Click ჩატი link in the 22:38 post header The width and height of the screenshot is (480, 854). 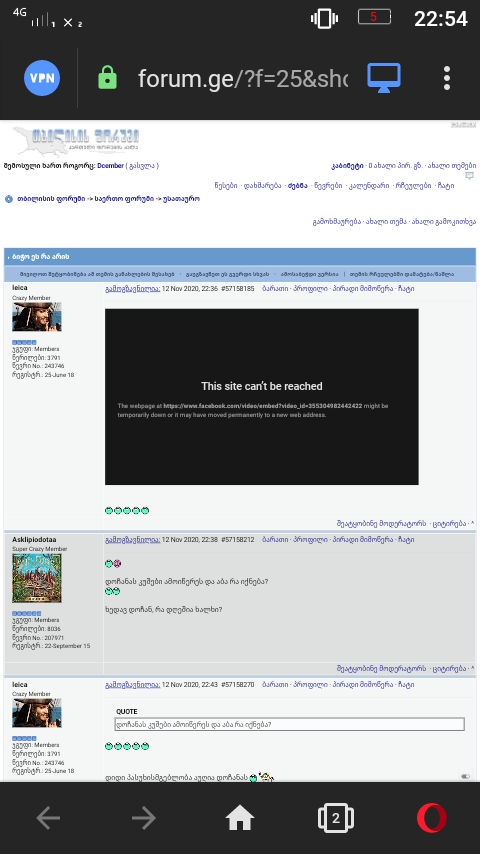(406, 539)
